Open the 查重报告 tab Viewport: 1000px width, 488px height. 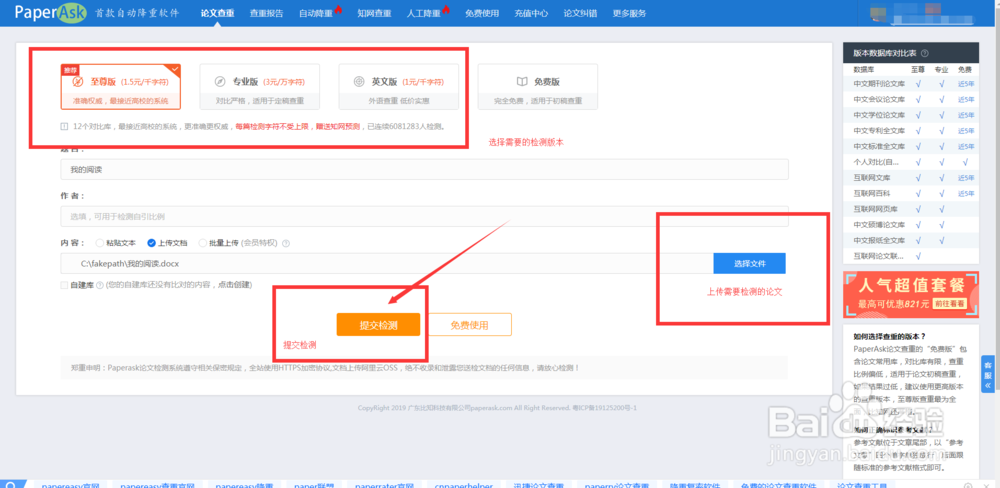point(267,13)
